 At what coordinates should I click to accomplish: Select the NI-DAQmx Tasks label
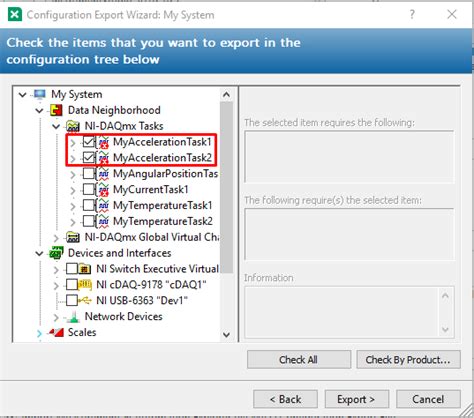[x=124, y=126]
